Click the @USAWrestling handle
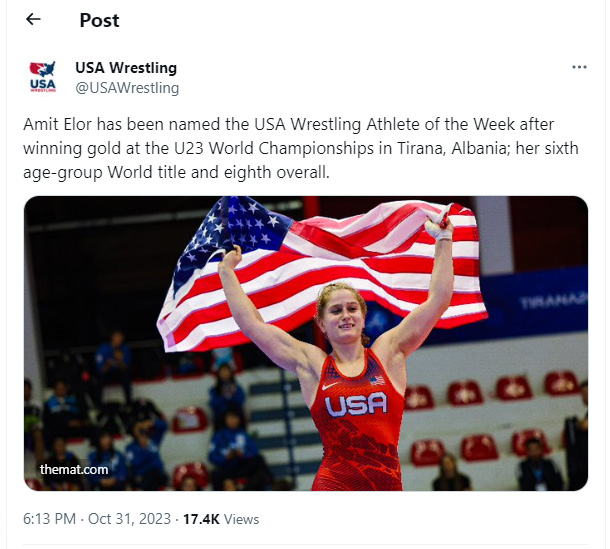 click(x=127, y=88)
